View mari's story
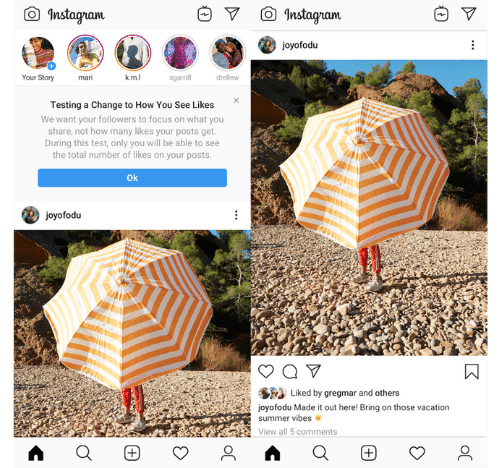 coord(85,53)
